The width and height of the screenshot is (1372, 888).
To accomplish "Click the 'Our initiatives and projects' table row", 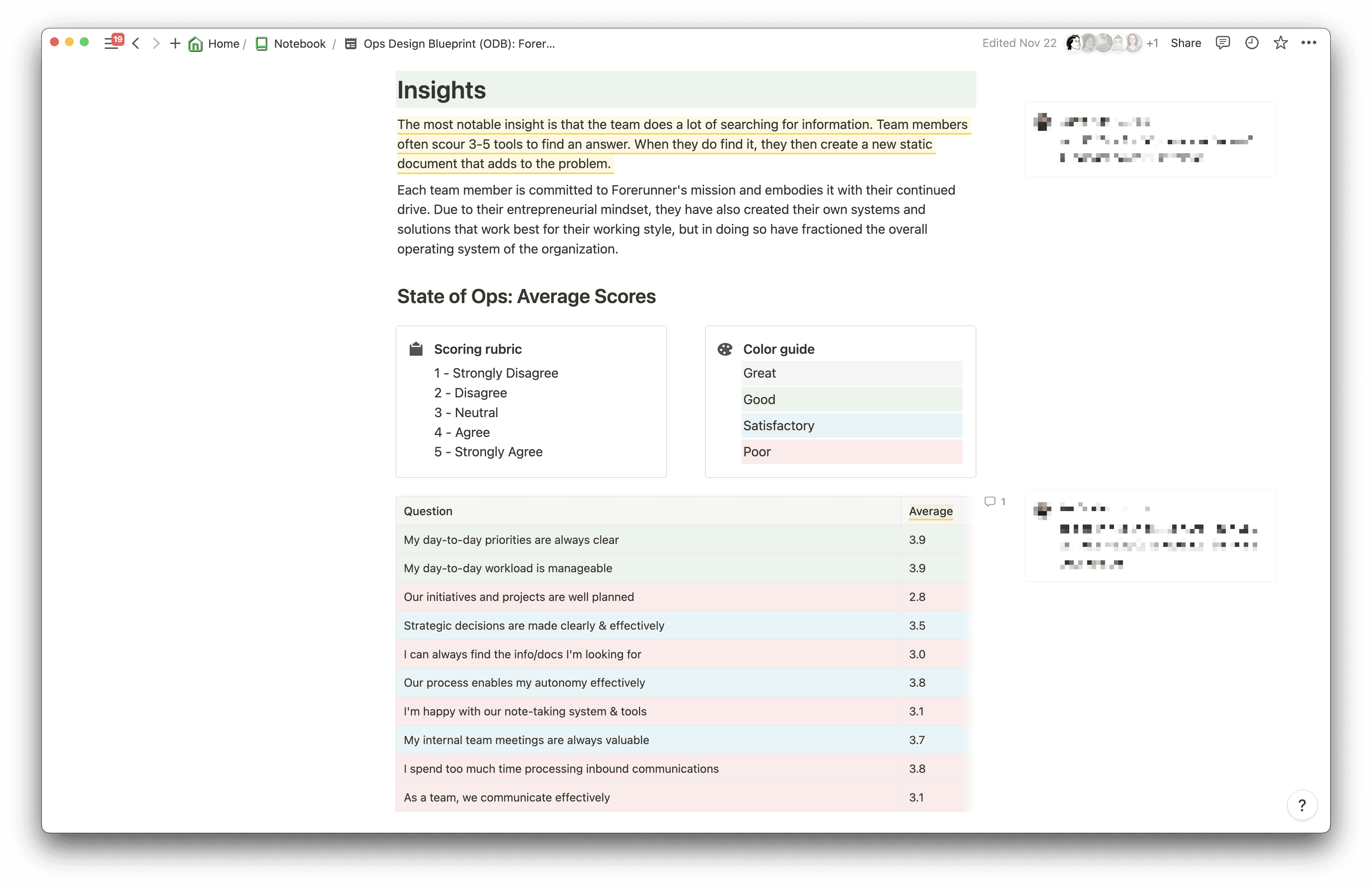I will coord(518,597).
